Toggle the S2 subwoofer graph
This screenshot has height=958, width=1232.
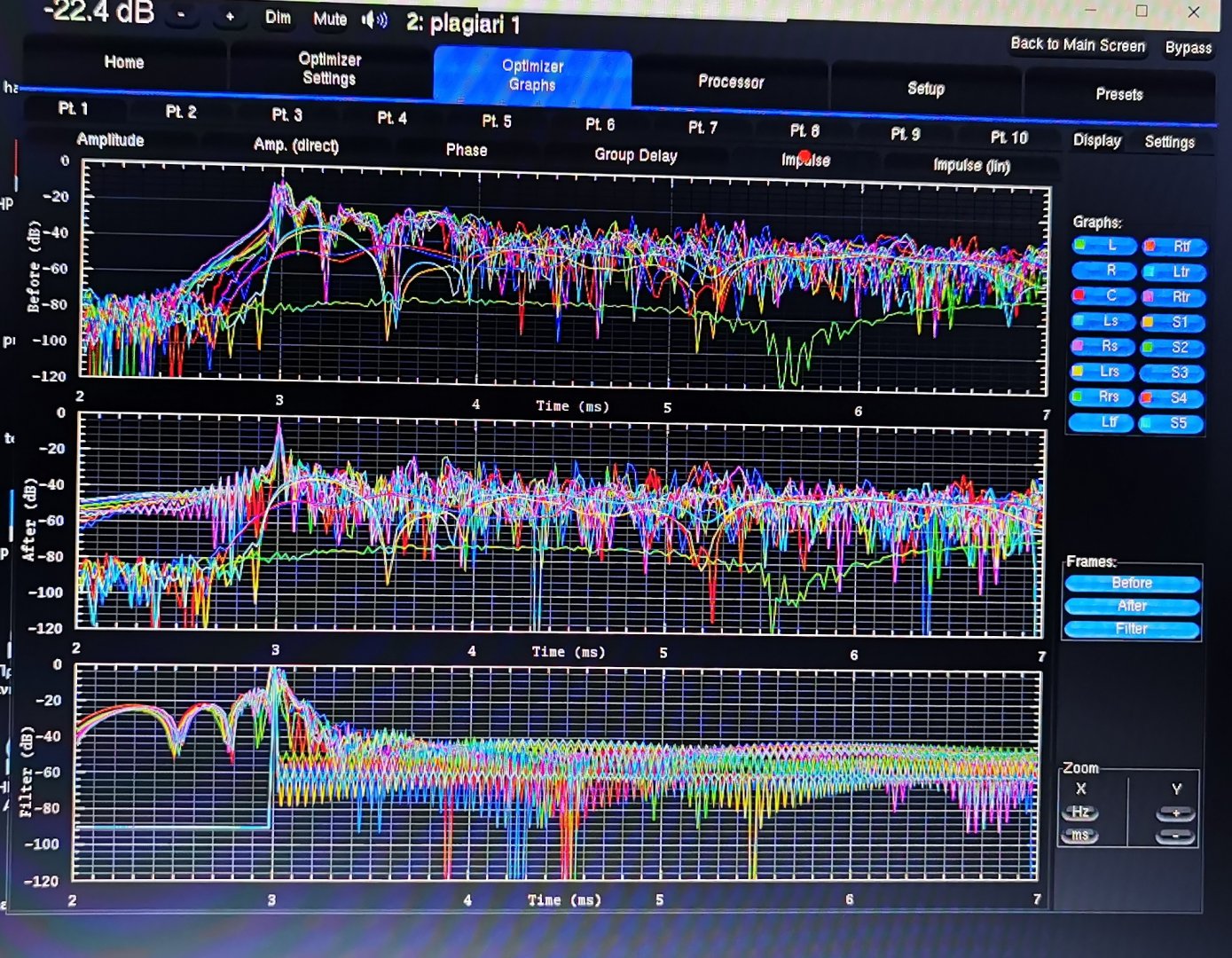coord(1172,348)
